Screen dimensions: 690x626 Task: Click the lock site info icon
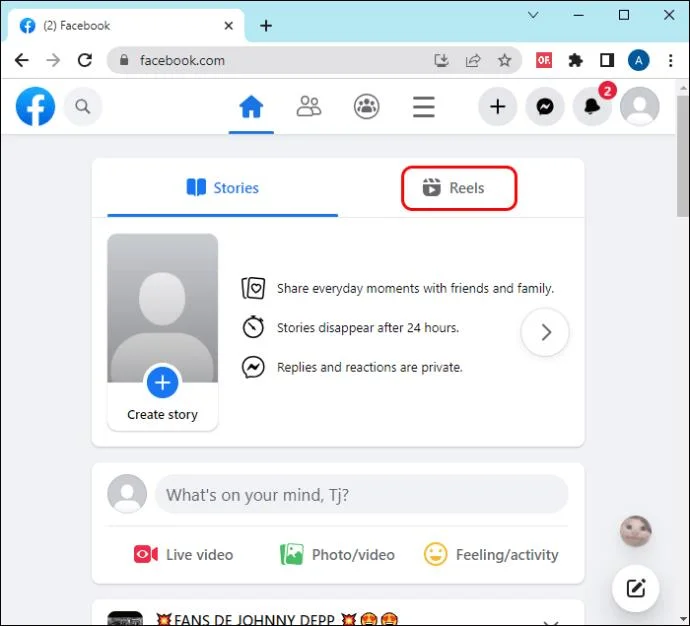pos(124,60)
